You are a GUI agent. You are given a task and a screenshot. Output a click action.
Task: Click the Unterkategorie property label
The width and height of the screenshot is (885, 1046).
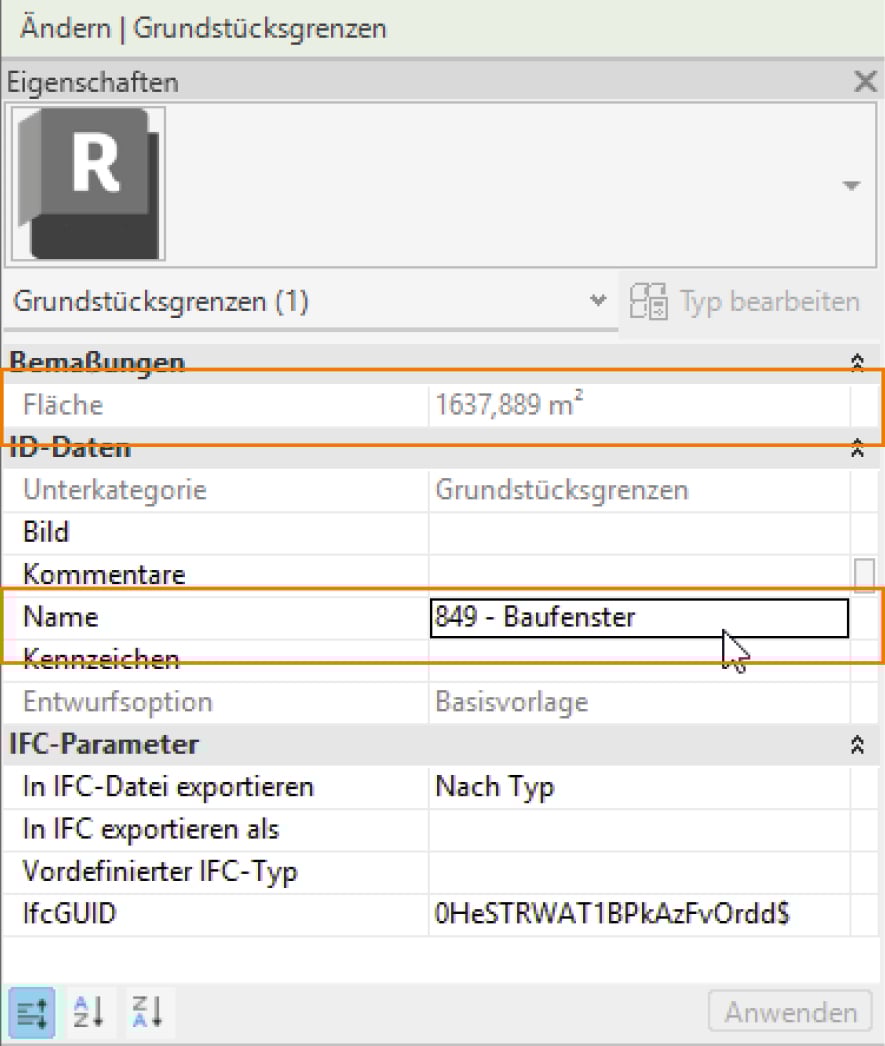tap(115, 490)
